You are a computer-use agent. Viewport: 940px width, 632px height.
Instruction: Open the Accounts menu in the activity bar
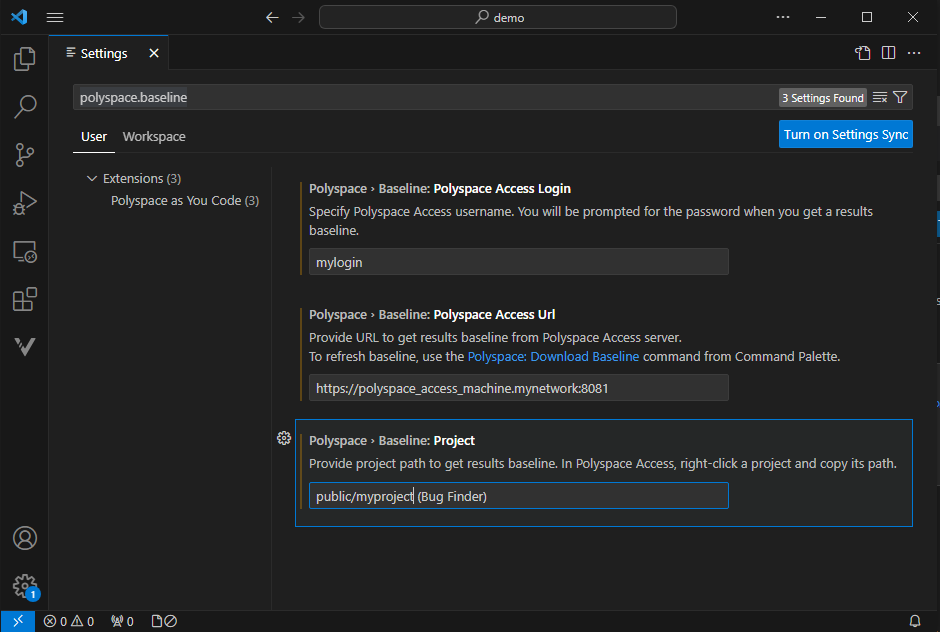click(x=24, y=539)
